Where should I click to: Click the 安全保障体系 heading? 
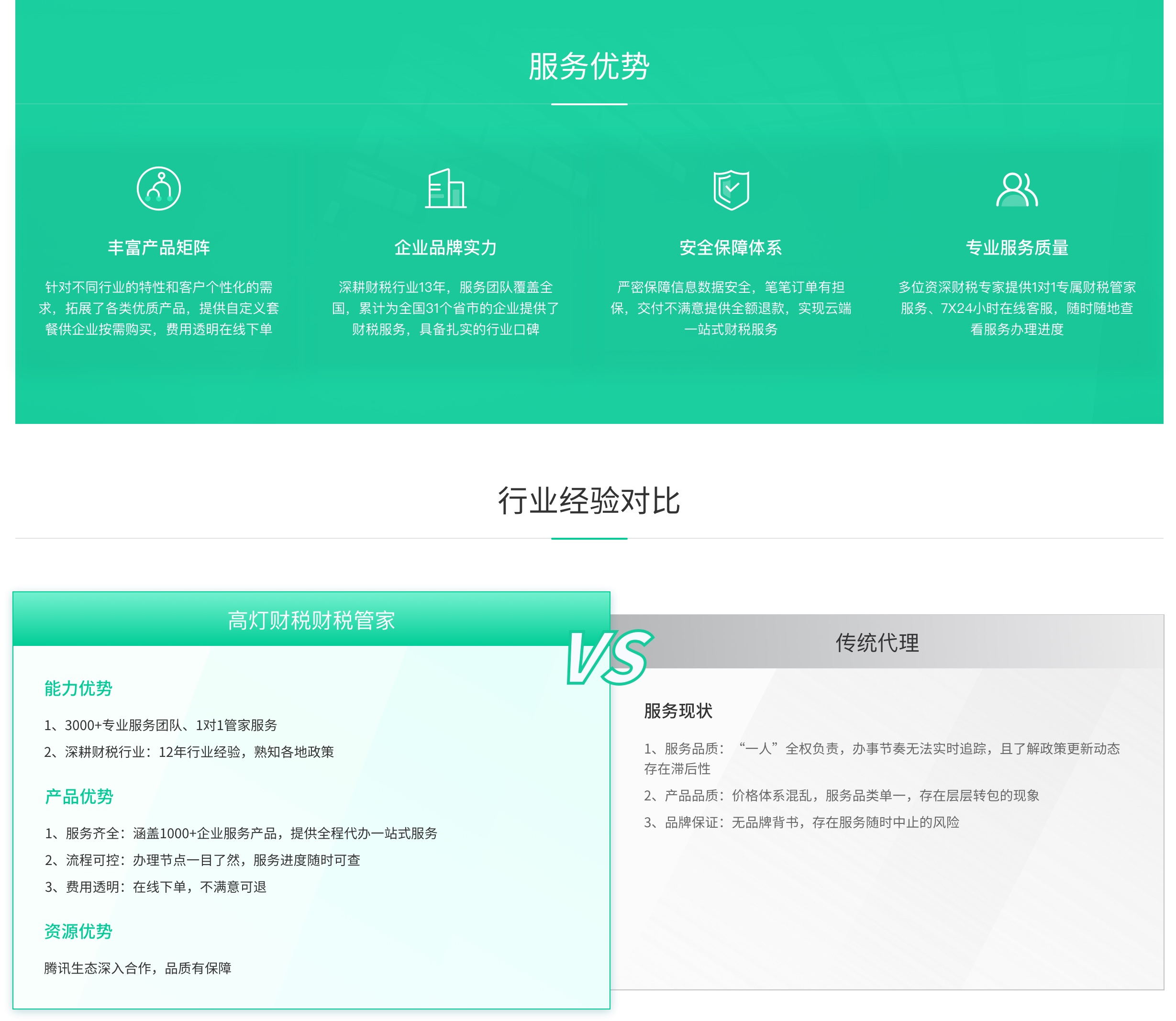click(x=731, y=247)
